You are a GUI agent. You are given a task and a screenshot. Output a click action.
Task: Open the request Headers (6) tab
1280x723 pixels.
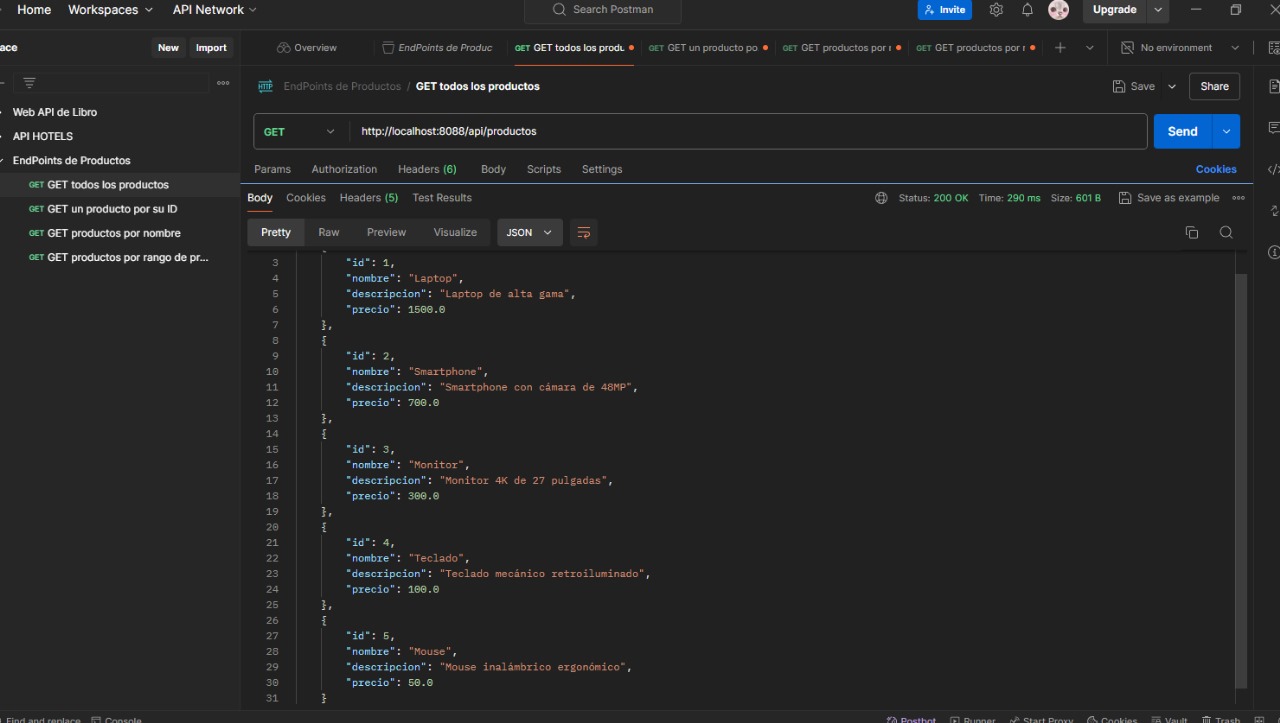pyautogui.click(x=427, y=170)
